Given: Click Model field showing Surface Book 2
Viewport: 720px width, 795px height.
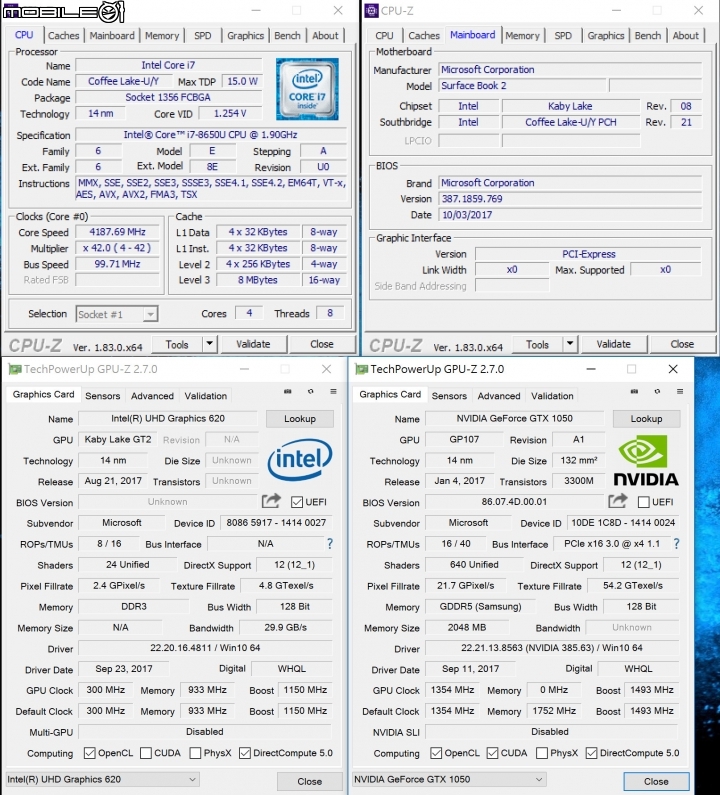Looking at the screenshot, I should (522, 86).
